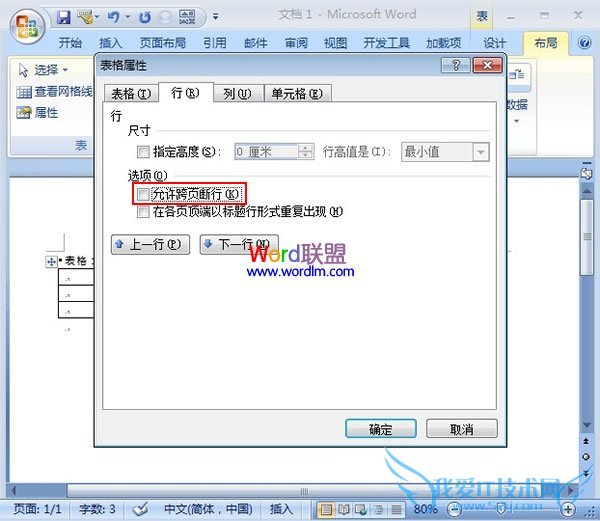Click 属性 table properties in ribbon
The image size is (600, 521).
tap(38, 112)
